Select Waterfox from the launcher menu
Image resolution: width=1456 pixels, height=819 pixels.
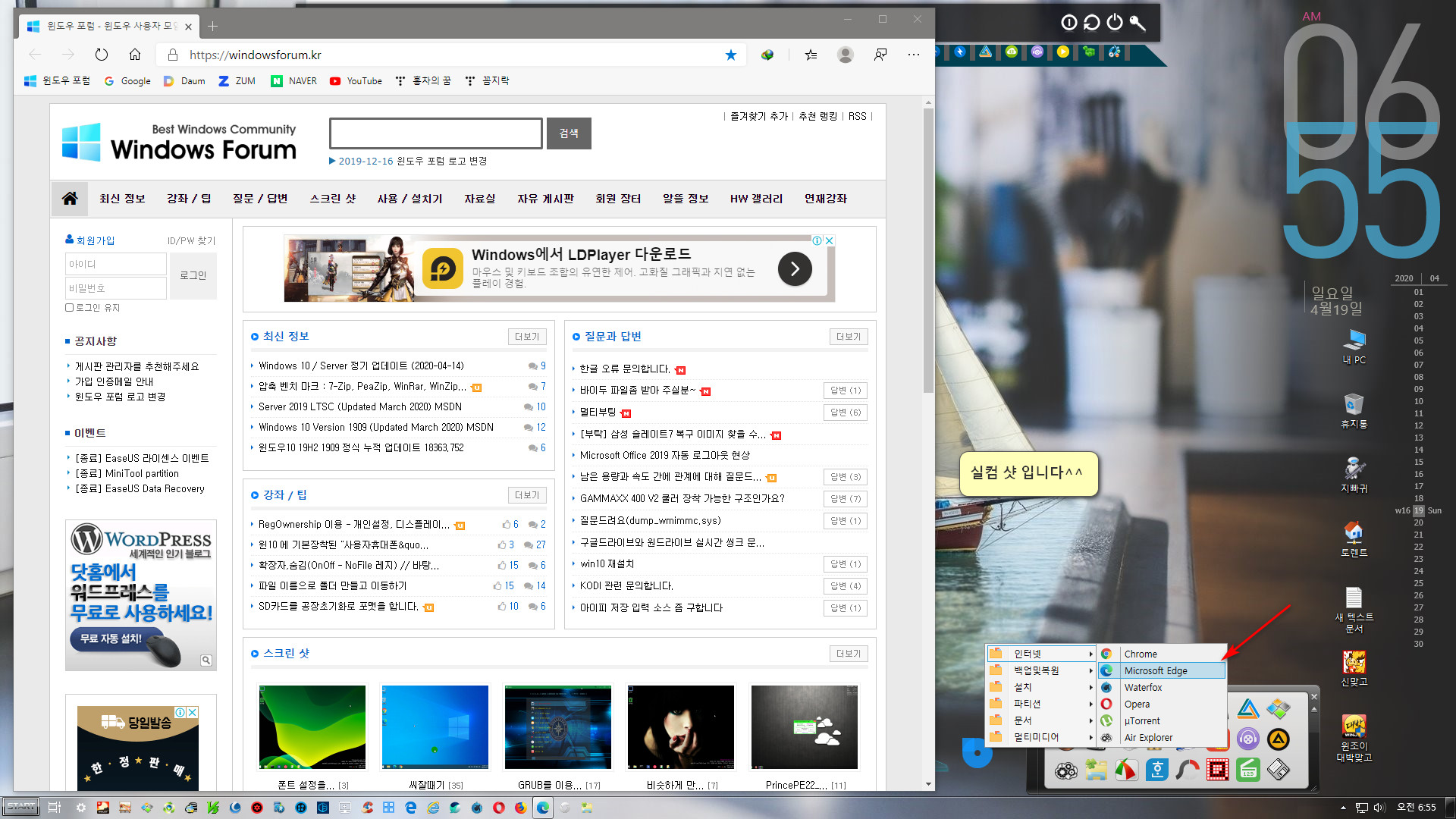click(x=1162, y=687)
